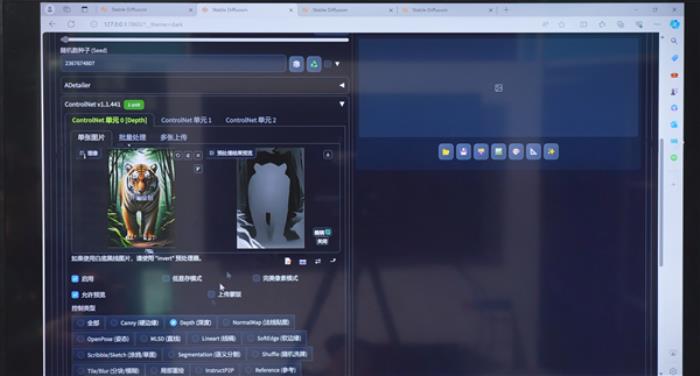Viewport: 700px width, 376px height.
Task: Expand the ADetailer section arrow
Action: (x=342, y=85)
